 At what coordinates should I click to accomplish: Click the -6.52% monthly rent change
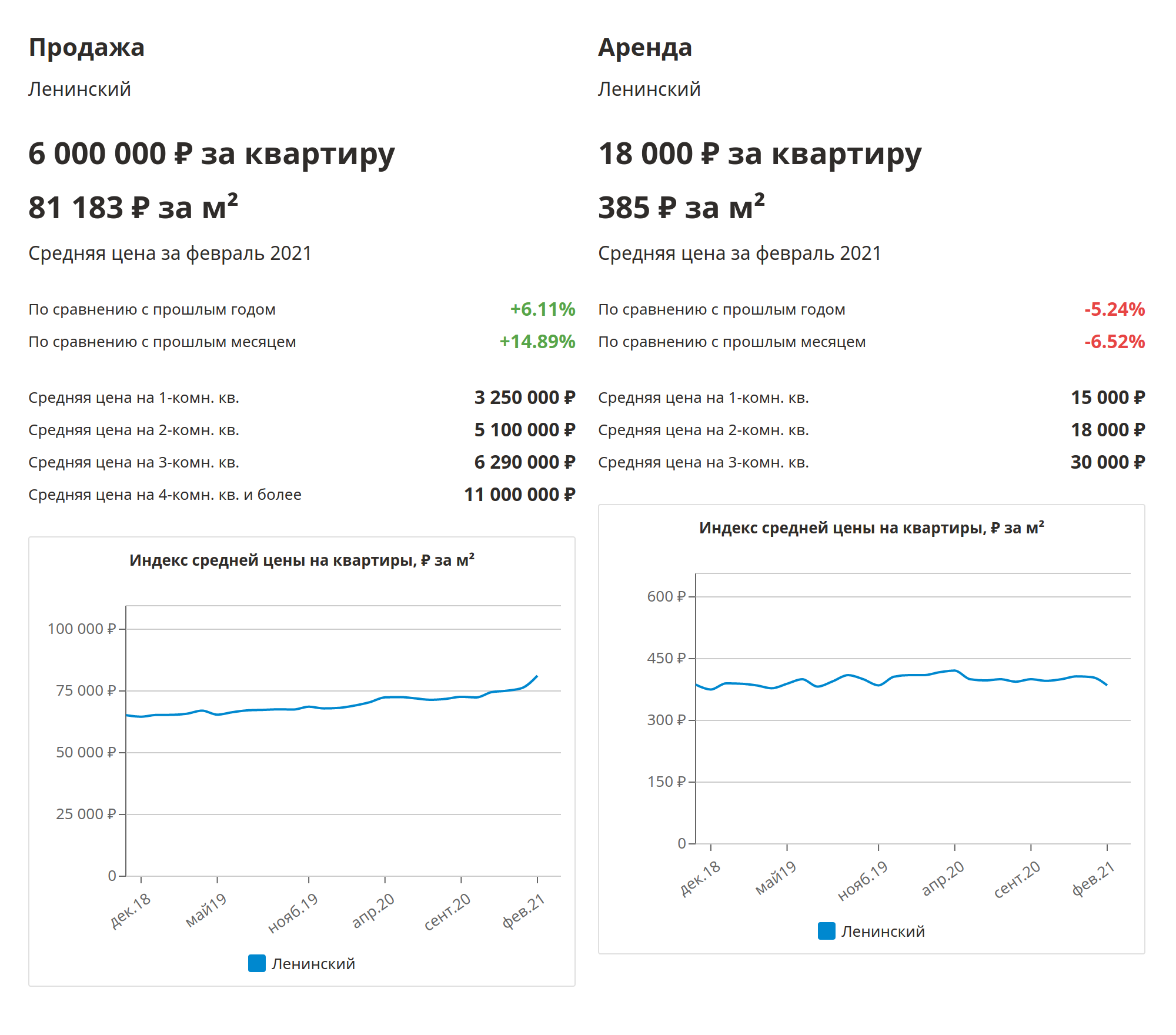click(1115, 342)
